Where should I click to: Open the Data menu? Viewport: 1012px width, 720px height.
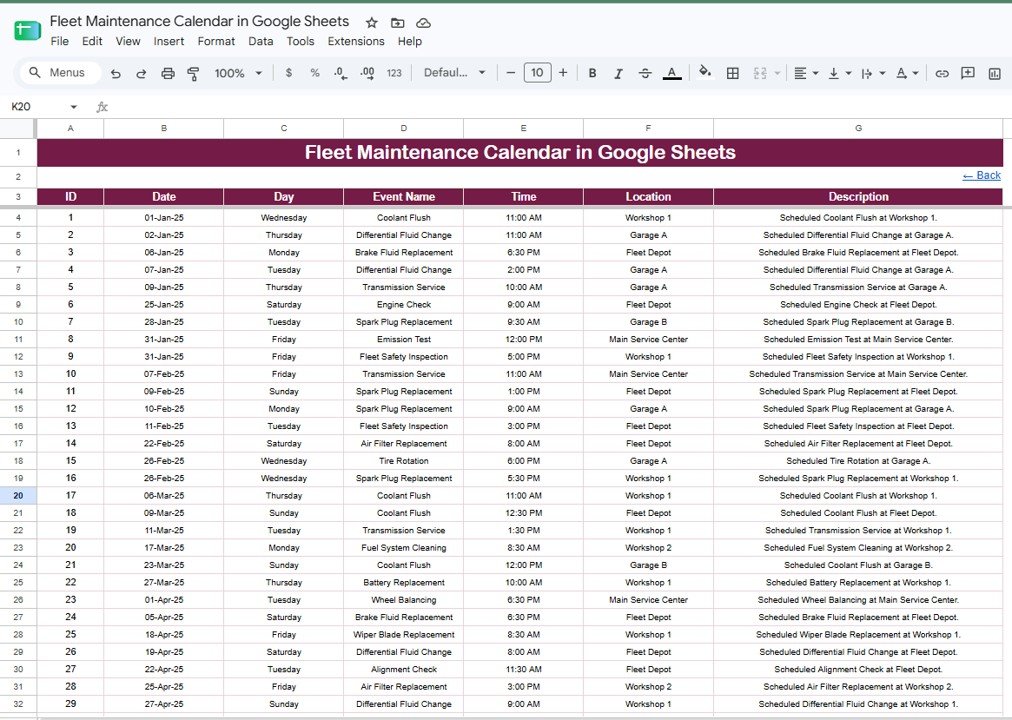(x=261, y=41)
